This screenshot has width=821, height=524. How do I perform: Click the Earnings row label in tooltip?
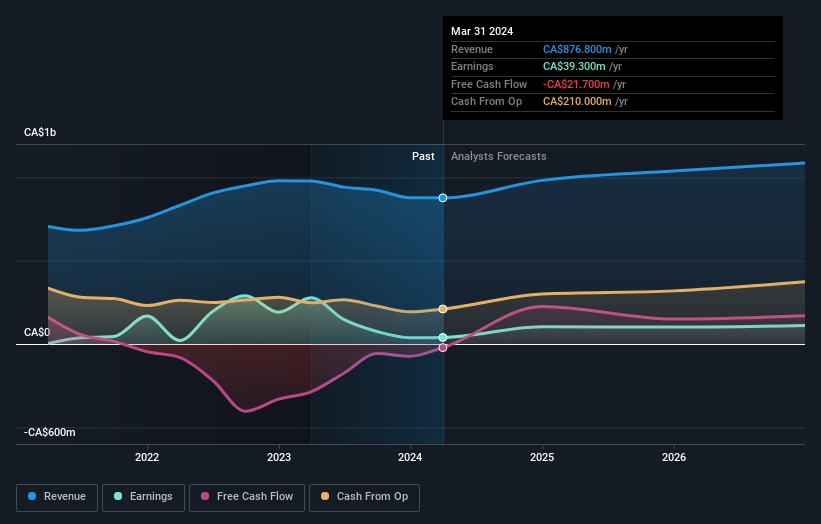click(472, 66)
